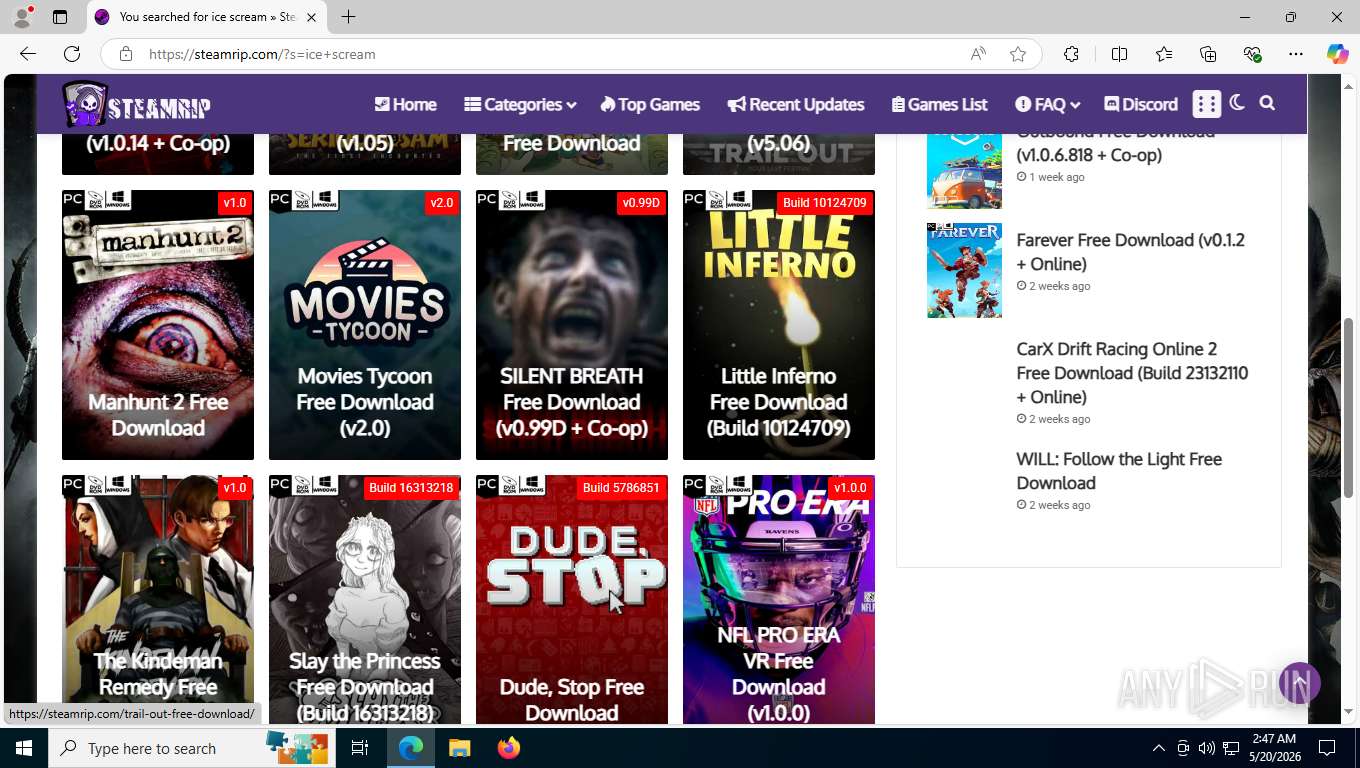
Task: Click the Farever Free Download link
Action: click(x=1130, y=252)
